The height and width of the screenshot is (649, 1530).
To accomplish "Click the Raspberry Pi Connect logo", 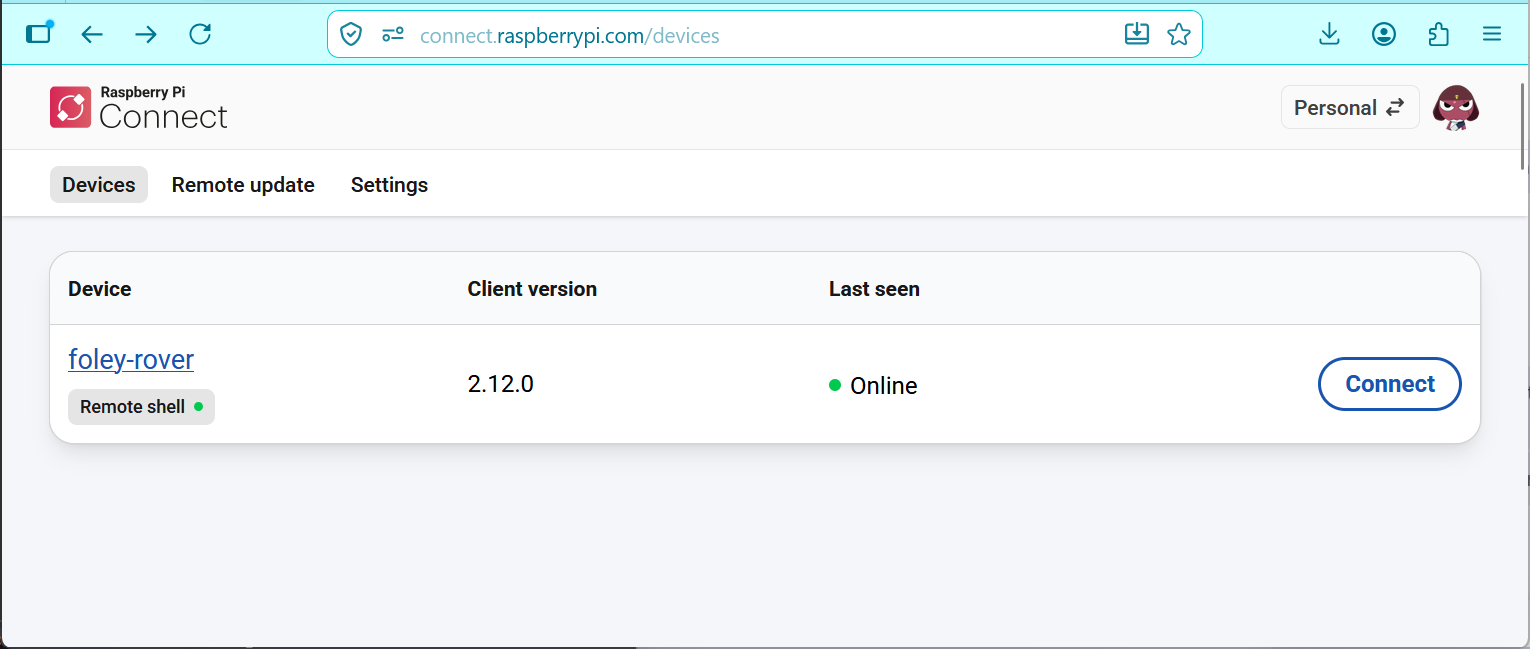I will pyautogui.click(x=139, y=107).
